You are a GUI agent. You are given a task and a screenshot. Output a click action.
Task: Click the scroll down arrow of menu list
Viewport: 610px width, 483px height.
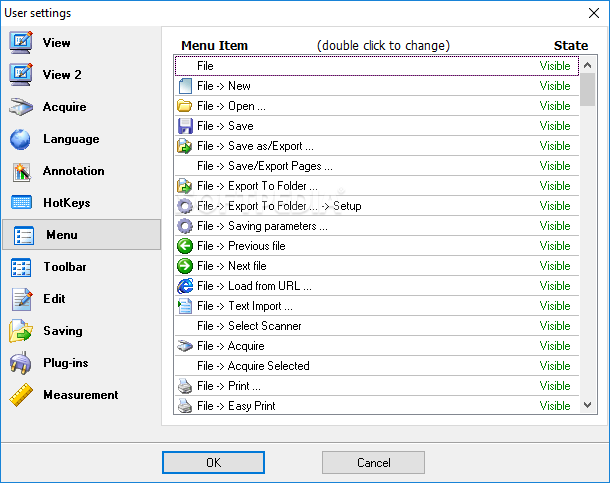pyautogui.click(x=587, y=405)
